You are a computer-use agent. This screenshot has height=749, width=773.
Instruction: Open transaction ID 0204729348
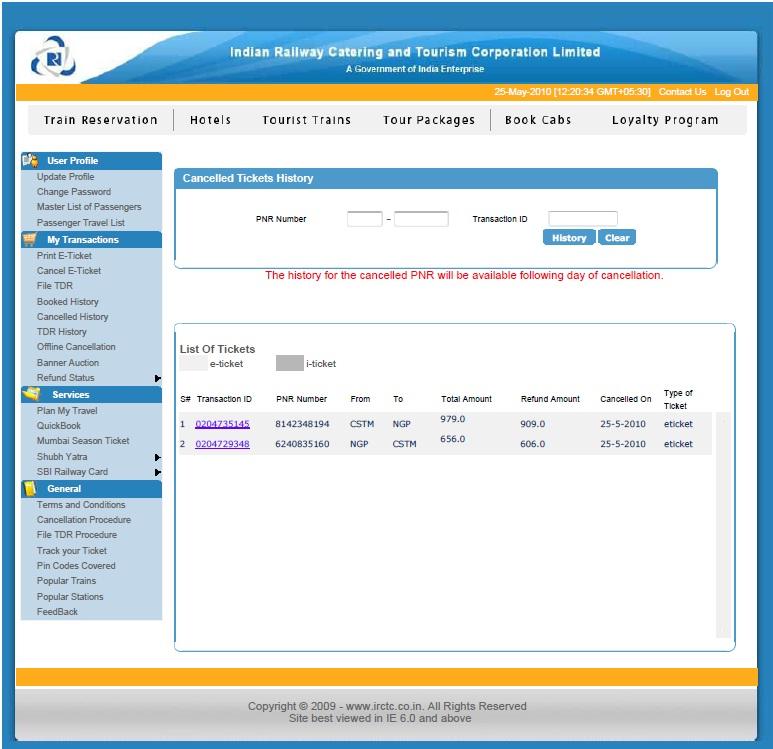222,444
